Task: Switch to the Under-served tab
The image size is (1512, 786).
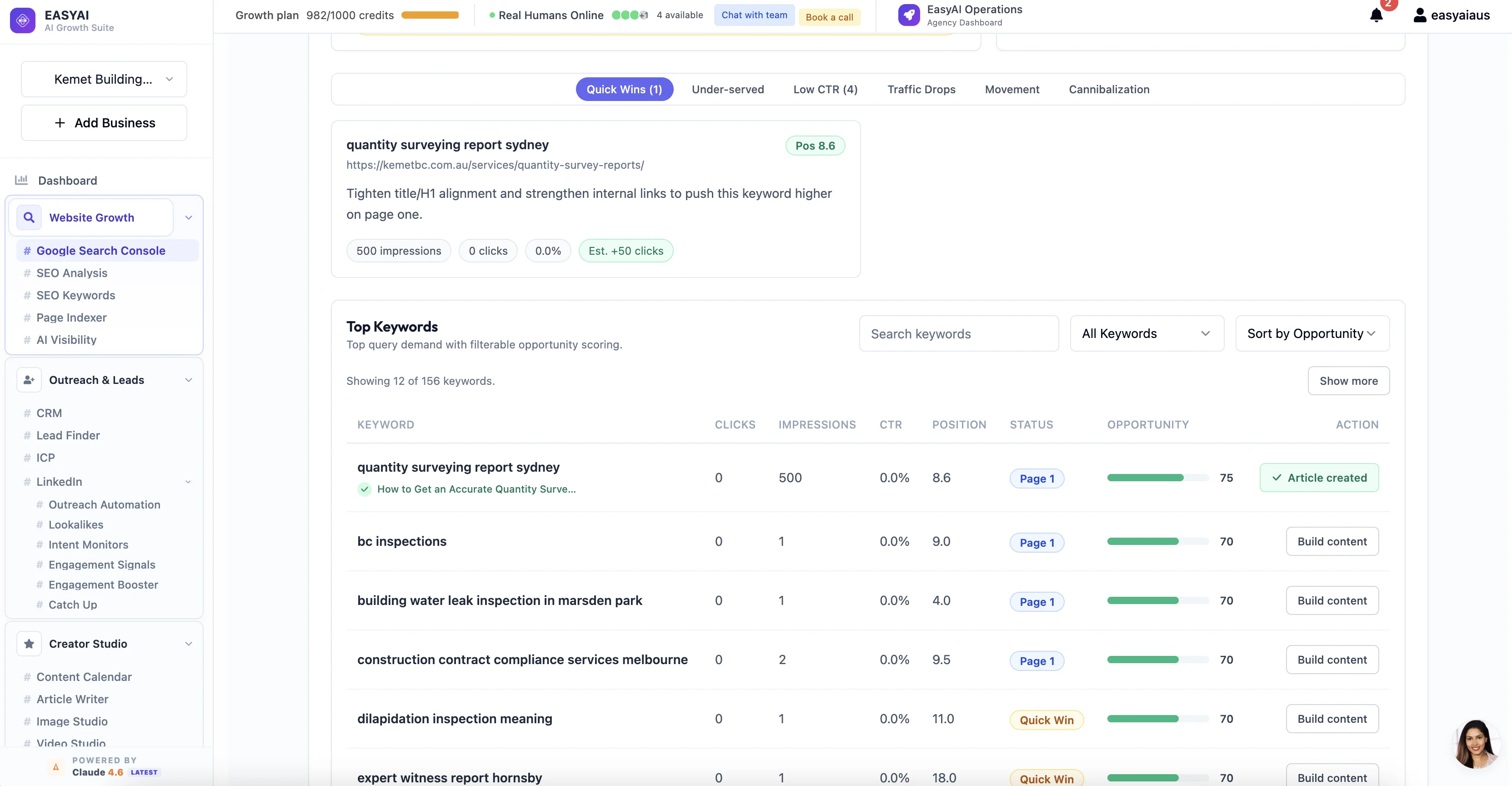Action: coord(727,89)
